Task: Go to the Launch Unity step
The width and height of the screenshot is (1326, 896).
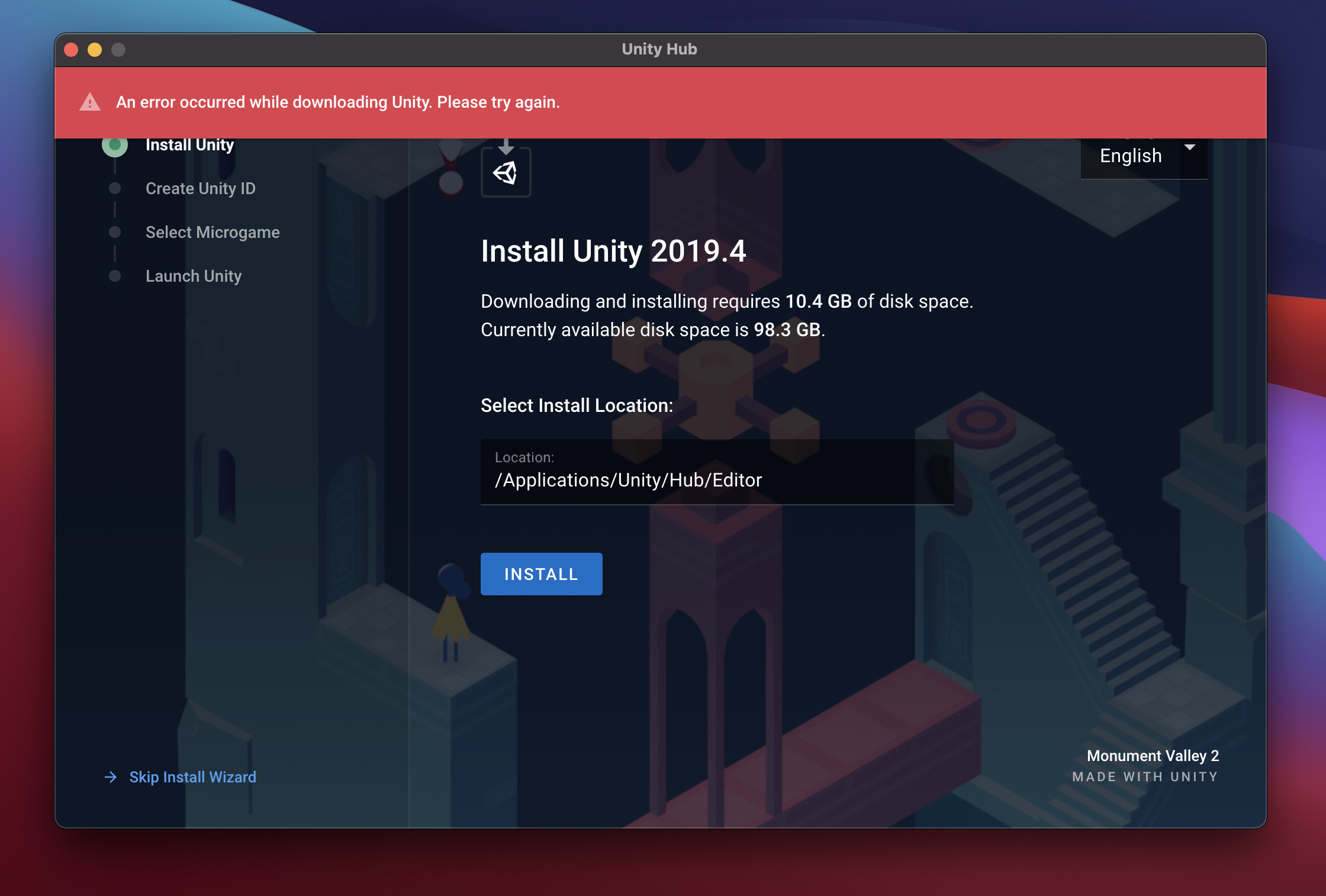Action: [x=194, y=276]
